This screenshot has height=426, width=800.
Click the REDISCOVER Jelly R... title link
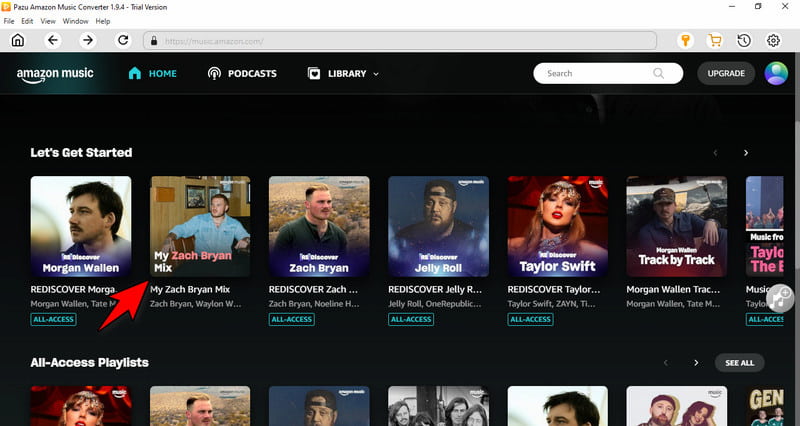[x=435, y=289]
